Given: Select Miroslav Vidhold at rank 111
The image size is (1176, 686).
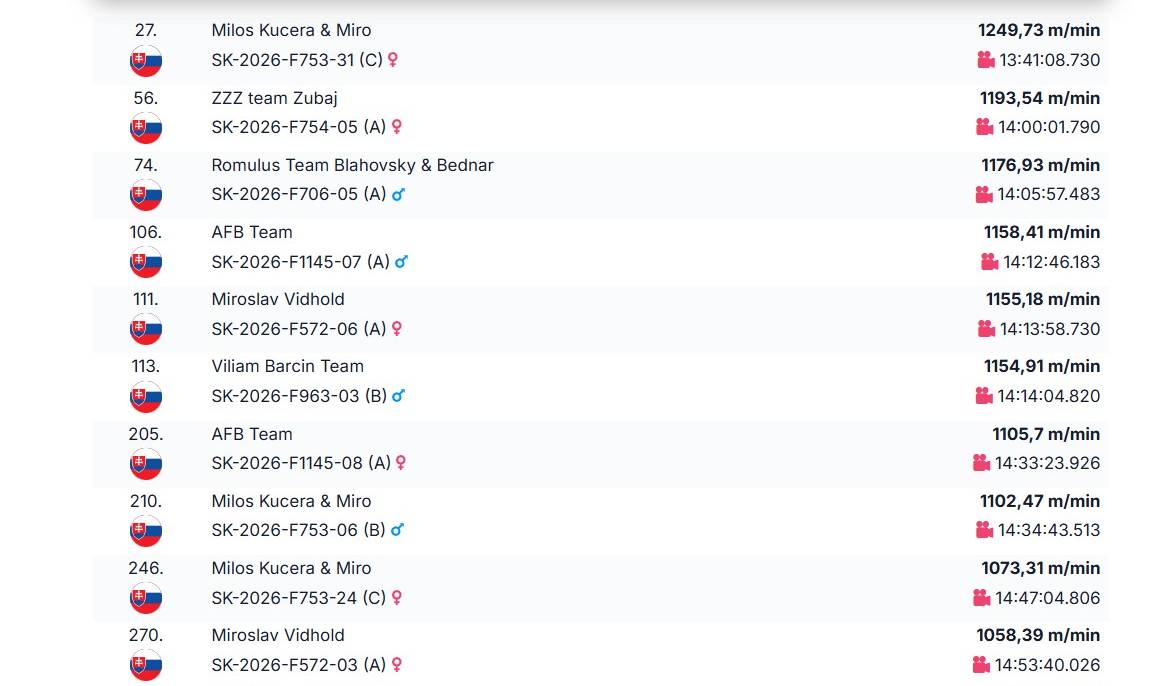Looking at the screenshot, I should coord(278,299).
